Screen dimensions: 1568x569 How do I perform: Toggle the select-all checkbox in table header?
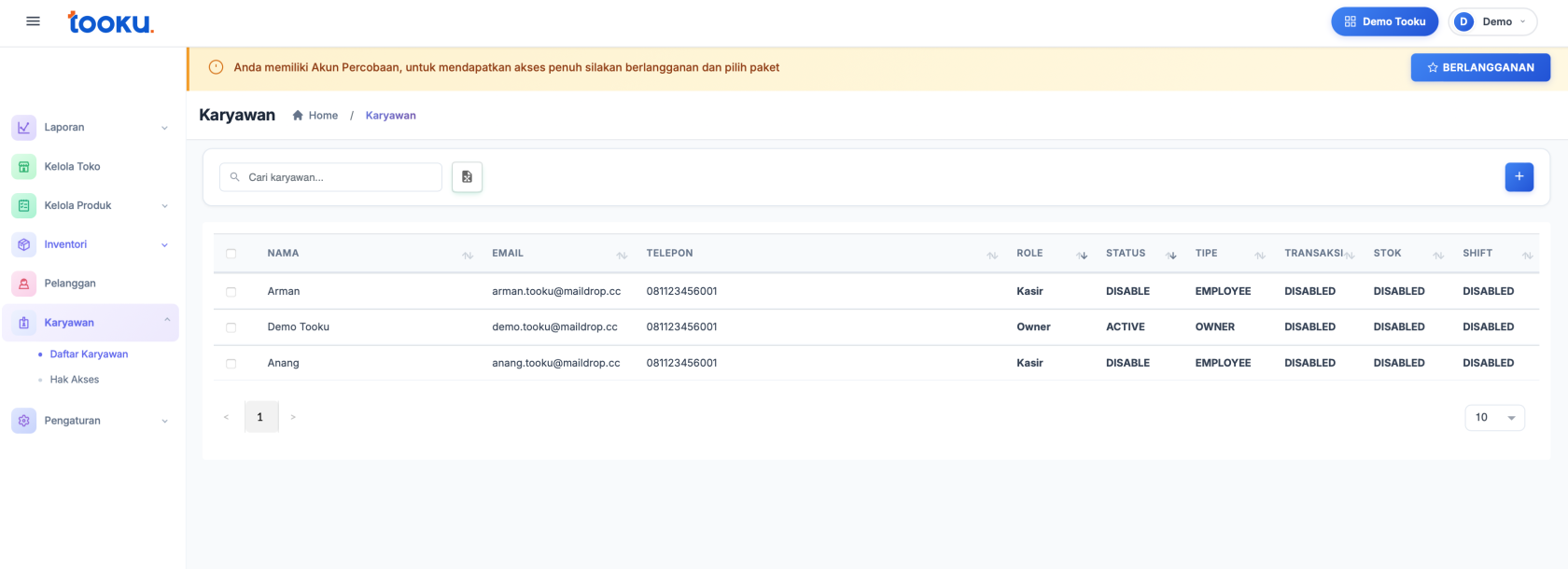coord(231,254)
